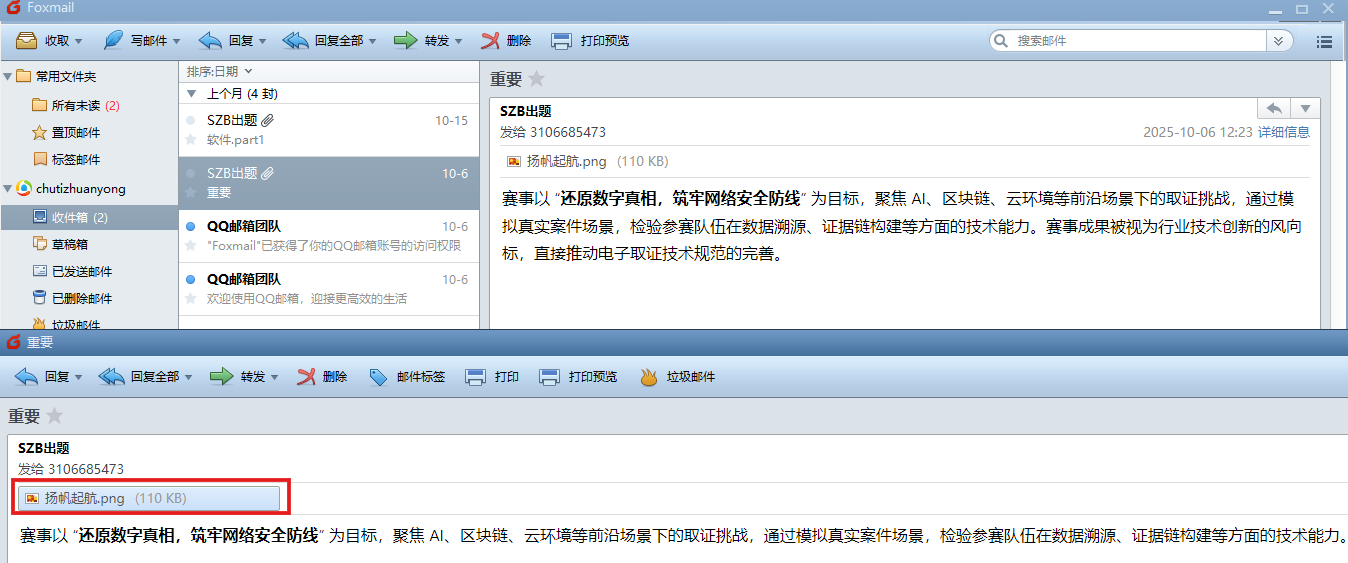Click 邮件标签 tag icon in lower window

click(378, 377)
